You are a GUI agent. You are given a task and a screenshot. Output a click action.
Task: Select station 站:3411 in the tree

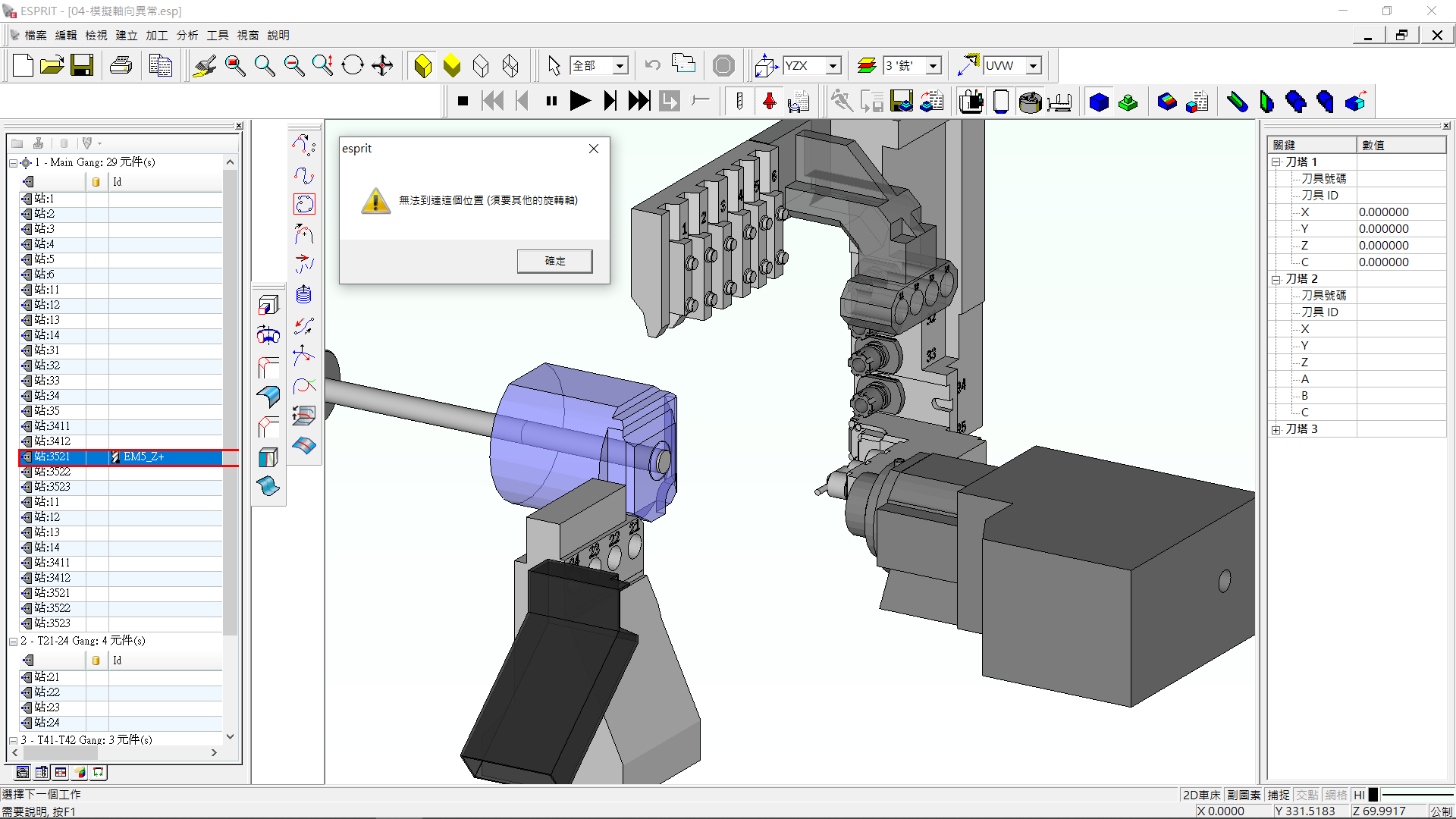coord(52,426)
